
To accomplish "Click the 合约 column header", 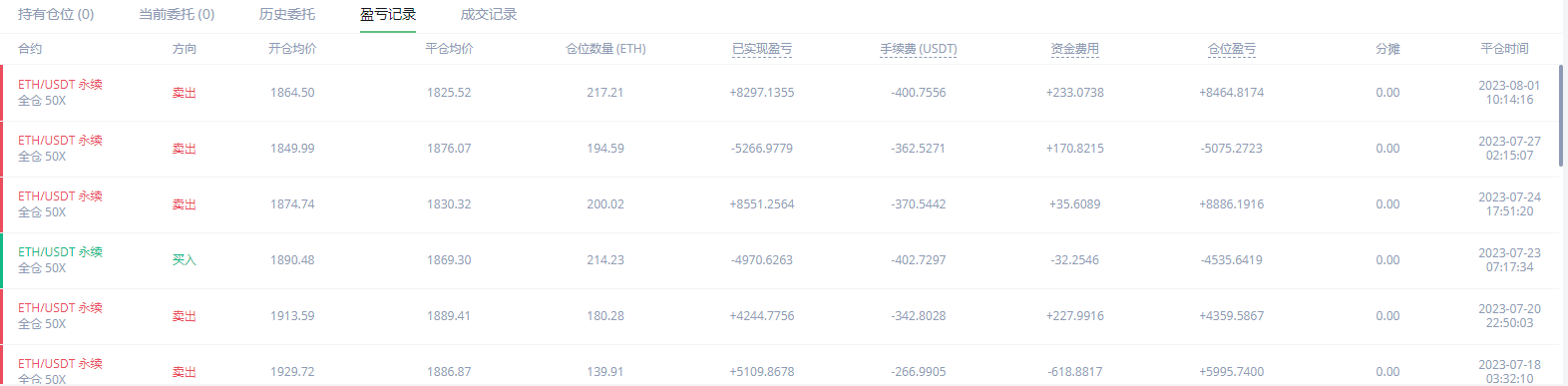I will tap(30, 49).
